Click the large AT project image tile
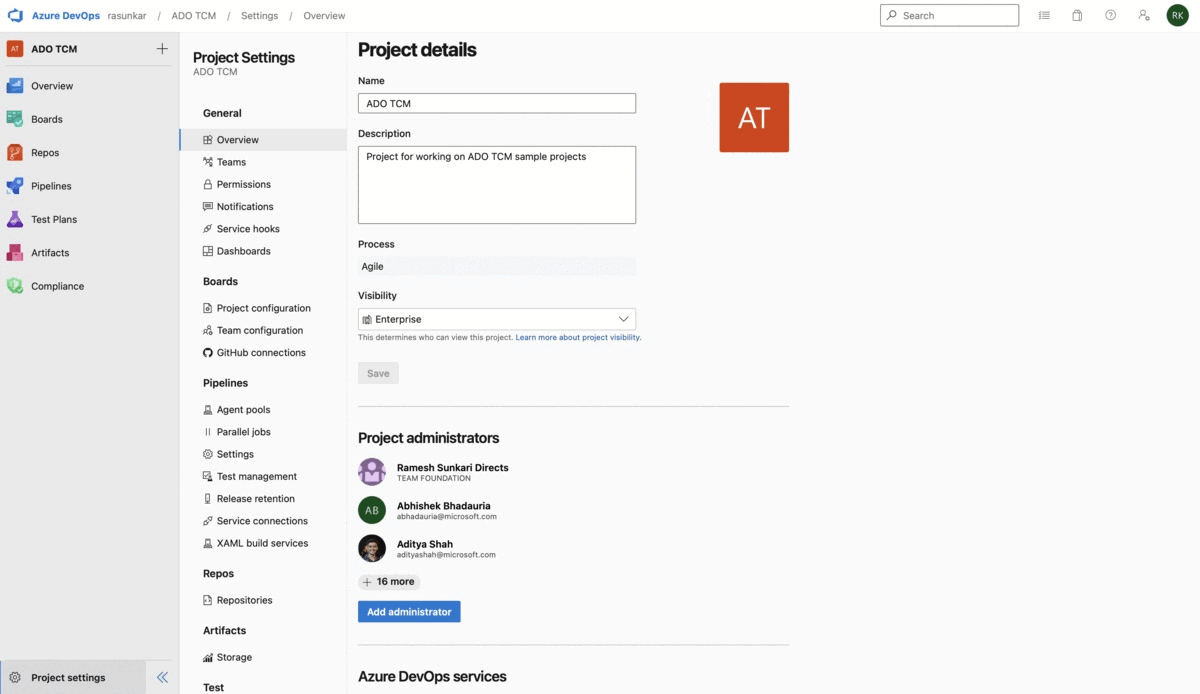Screen dimensions: 1200x694 pyautogui.click(x=754, y=117)
